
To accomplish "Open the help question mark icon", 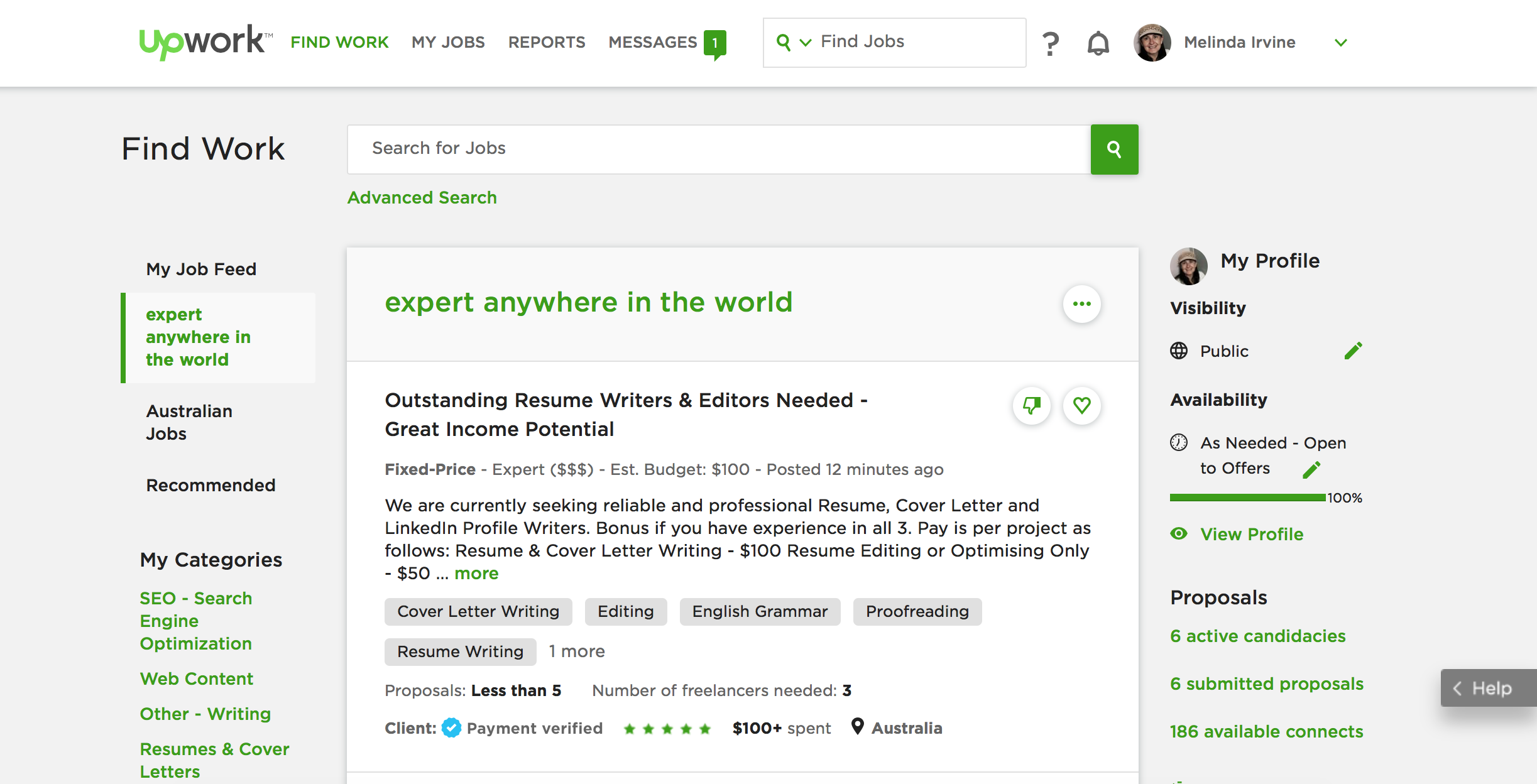I will 1050,43.
